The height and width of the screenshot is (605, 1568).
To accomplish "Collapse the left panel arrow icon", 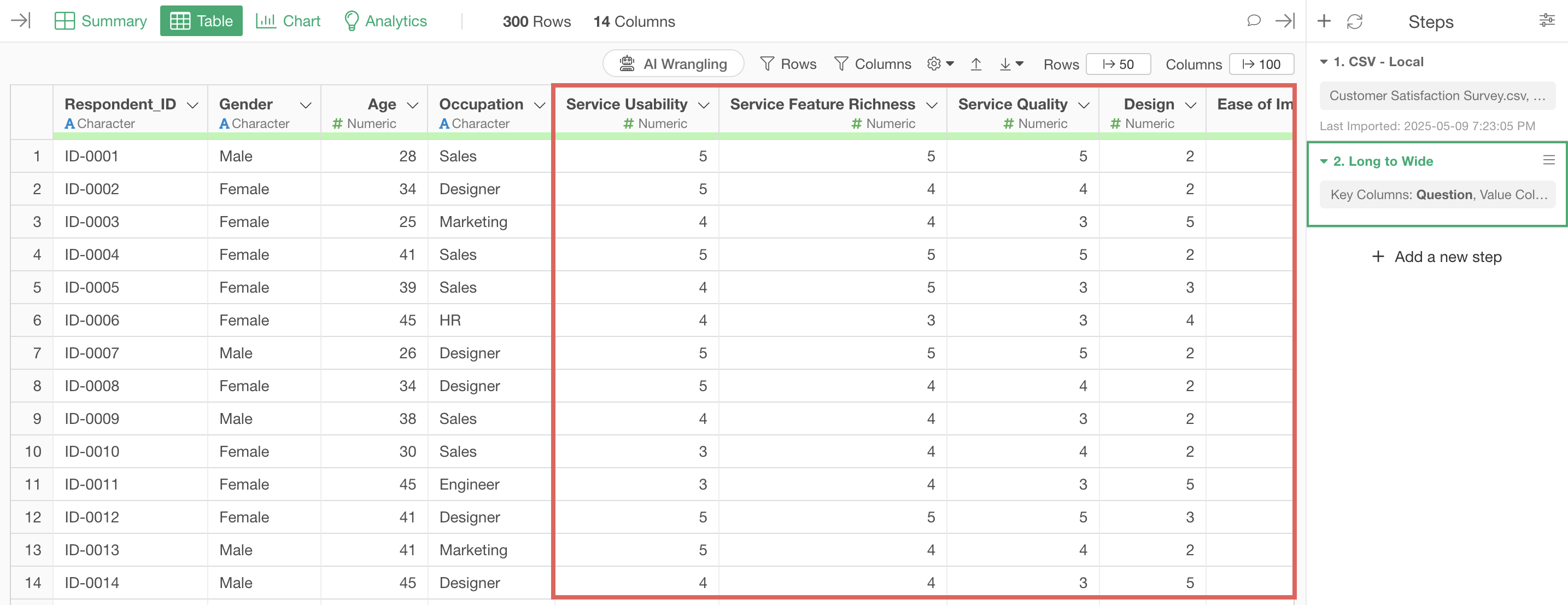I will pos(21,21).
